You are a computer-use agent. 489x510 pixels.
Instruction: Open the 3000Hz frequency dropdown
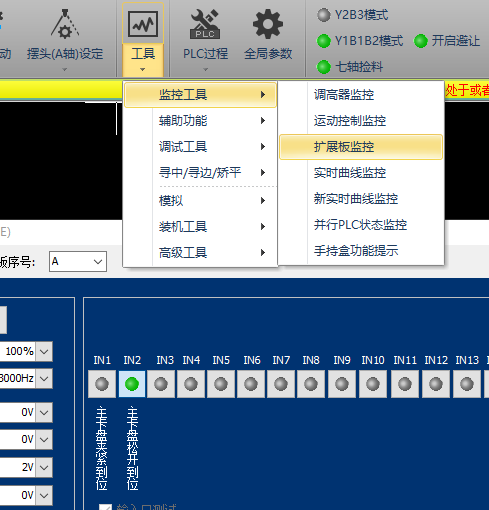tap(44, 378)
